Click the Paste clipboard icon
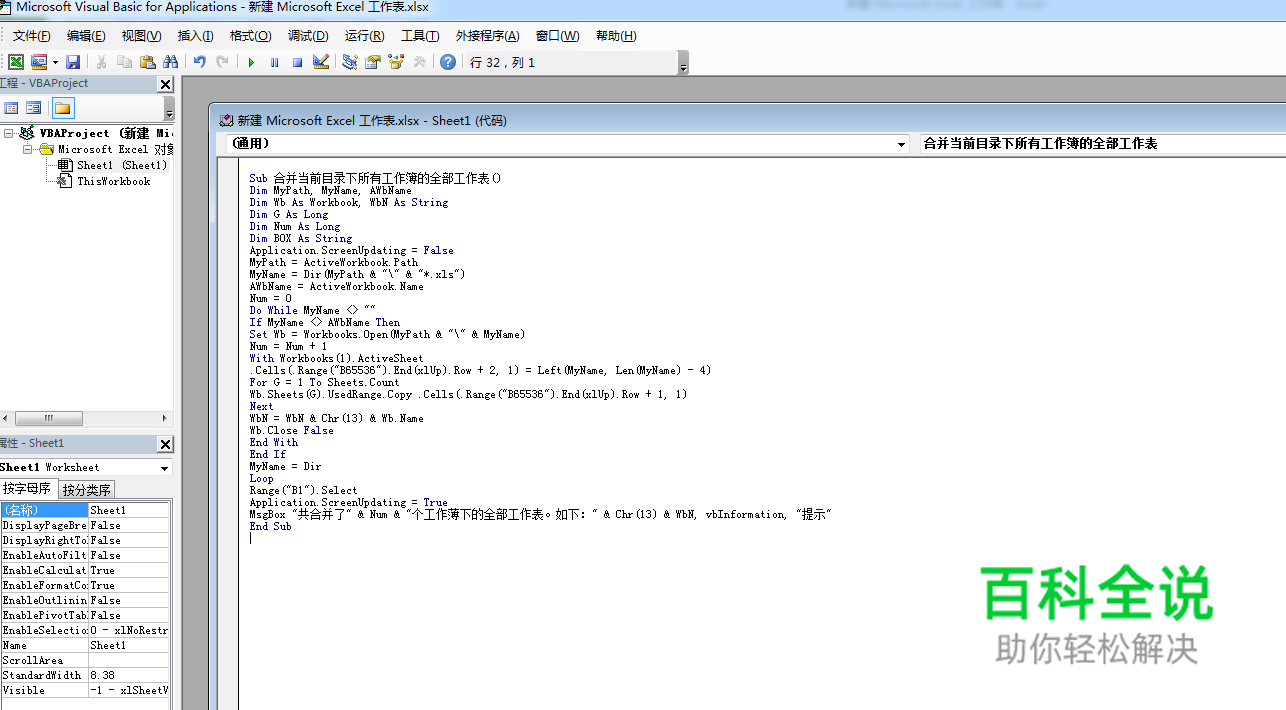 click(147, 62)
